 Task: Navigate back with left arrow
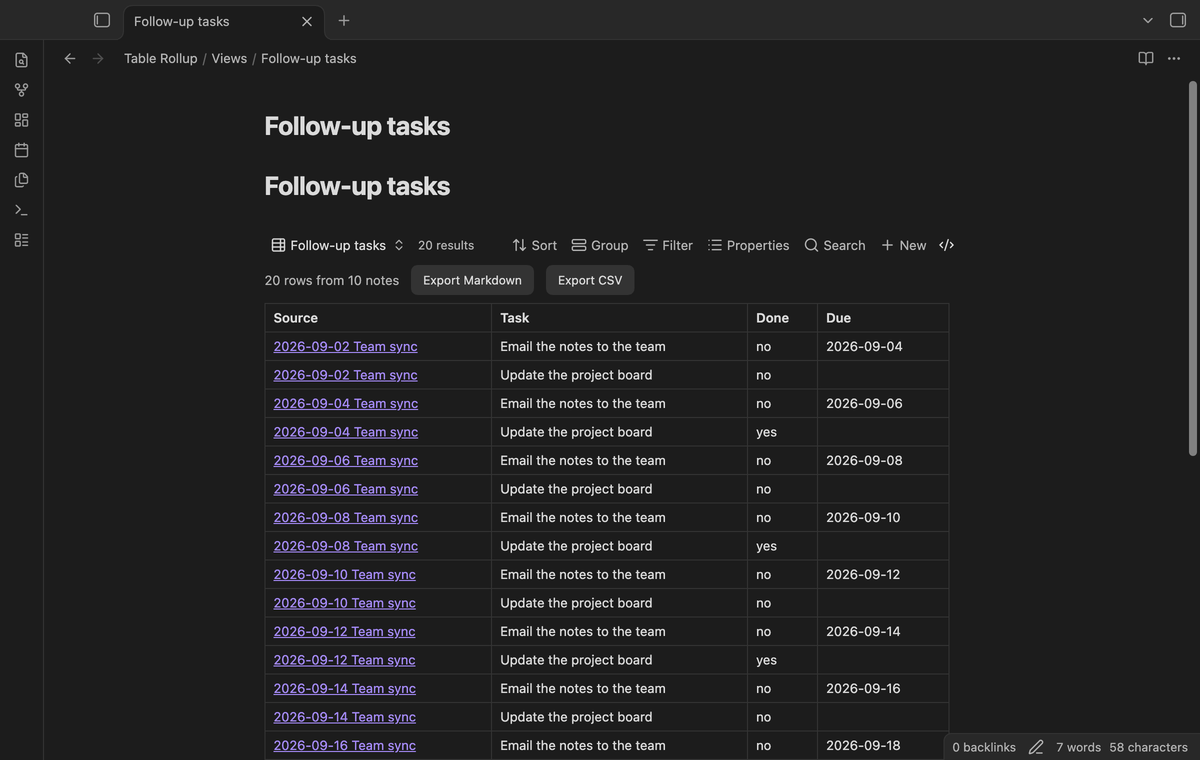(70, 58)
